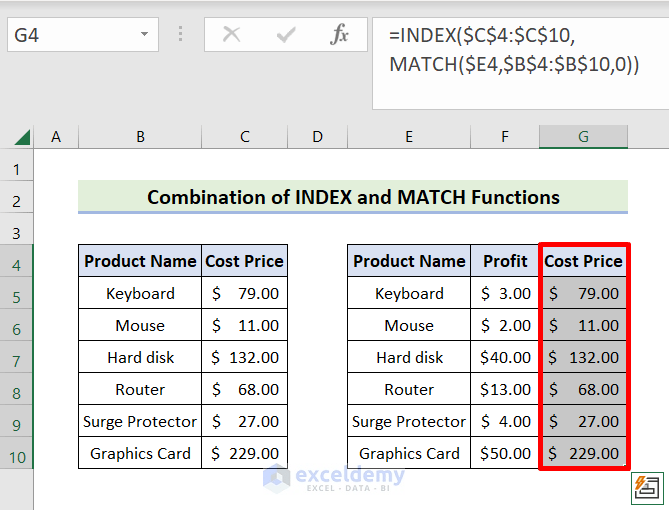Click the Select All corner triangle
Viewport: 669px width, 510px height.
pos(22,137)
